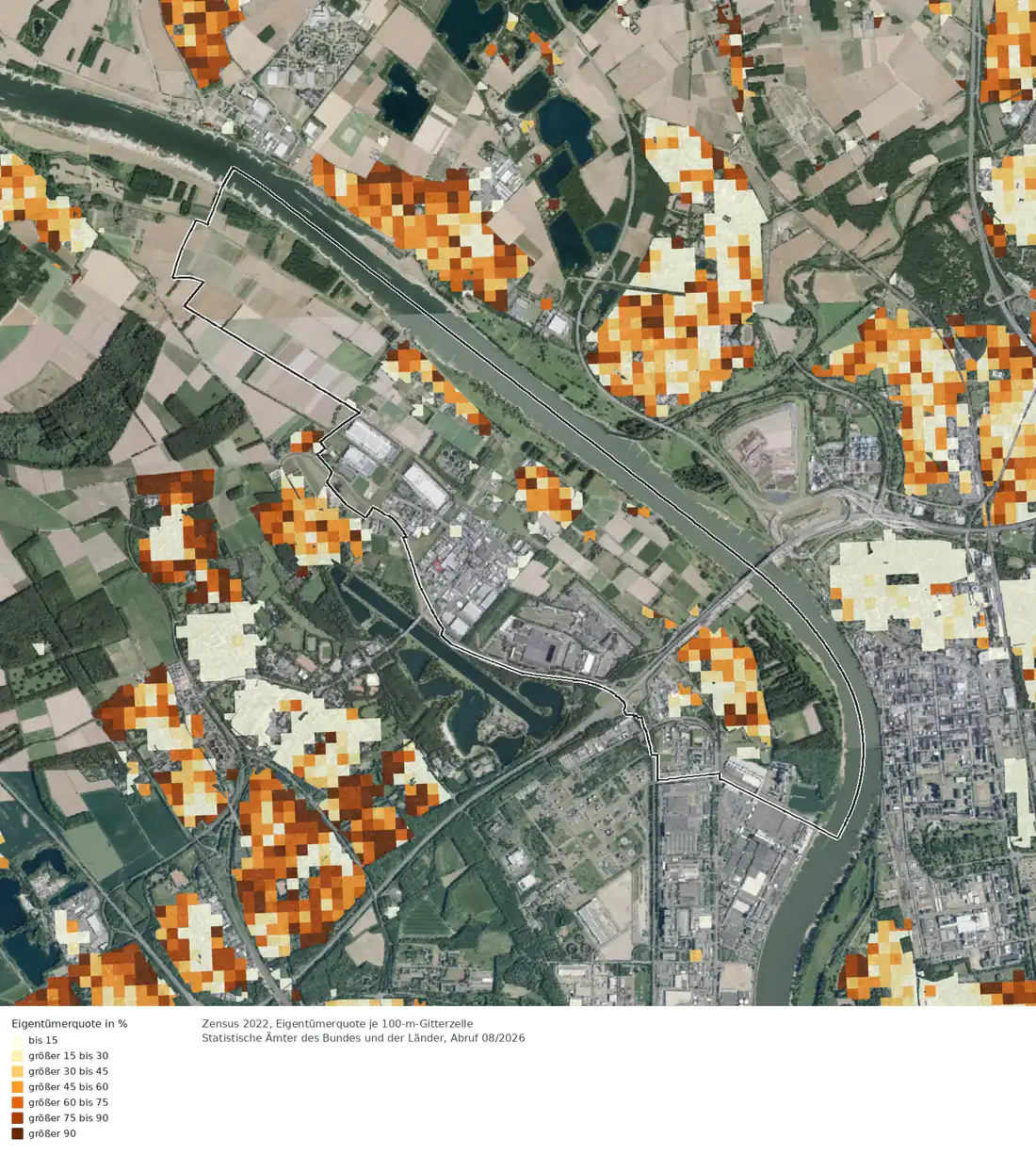Screen dimensions: 1036x1155
Task: Click the label text "größer 75 bis 90"
Action: pos(68,1118)
